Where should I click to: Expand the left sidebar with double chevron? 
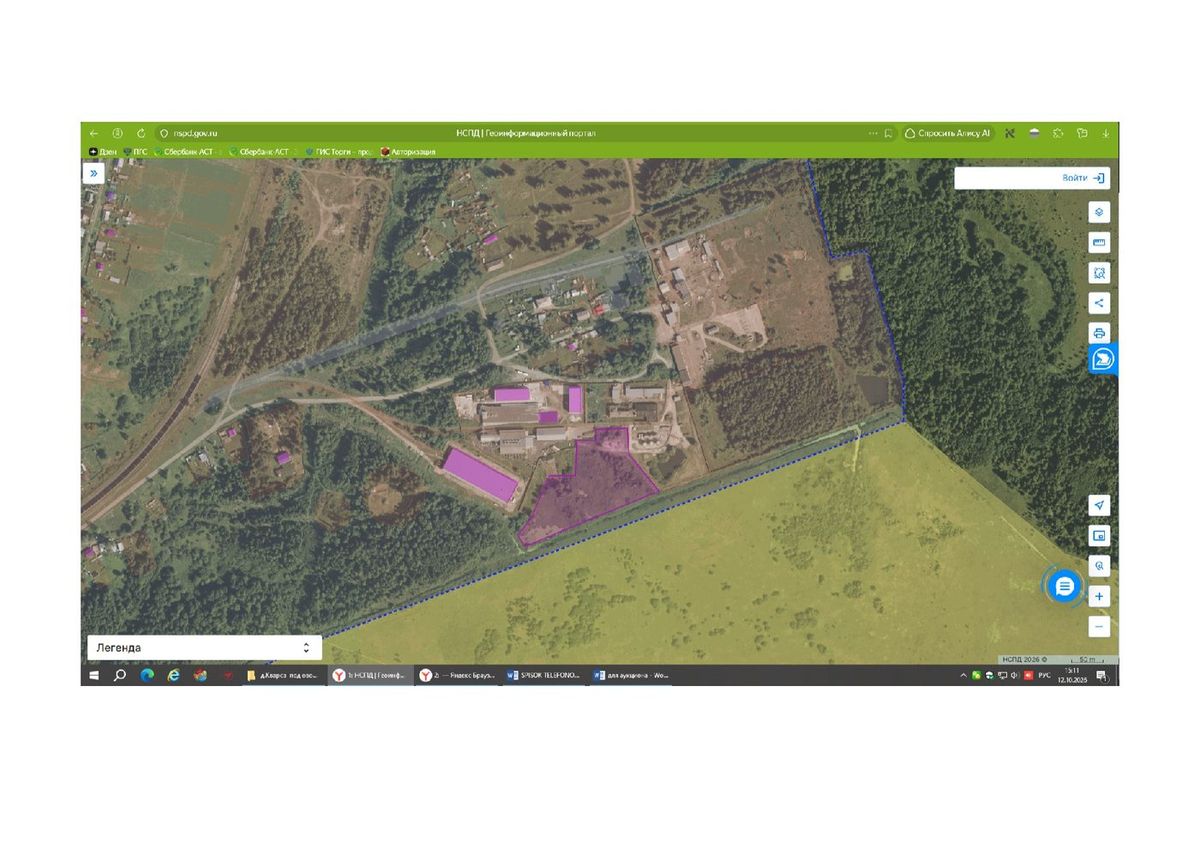[x=93, y=173]
